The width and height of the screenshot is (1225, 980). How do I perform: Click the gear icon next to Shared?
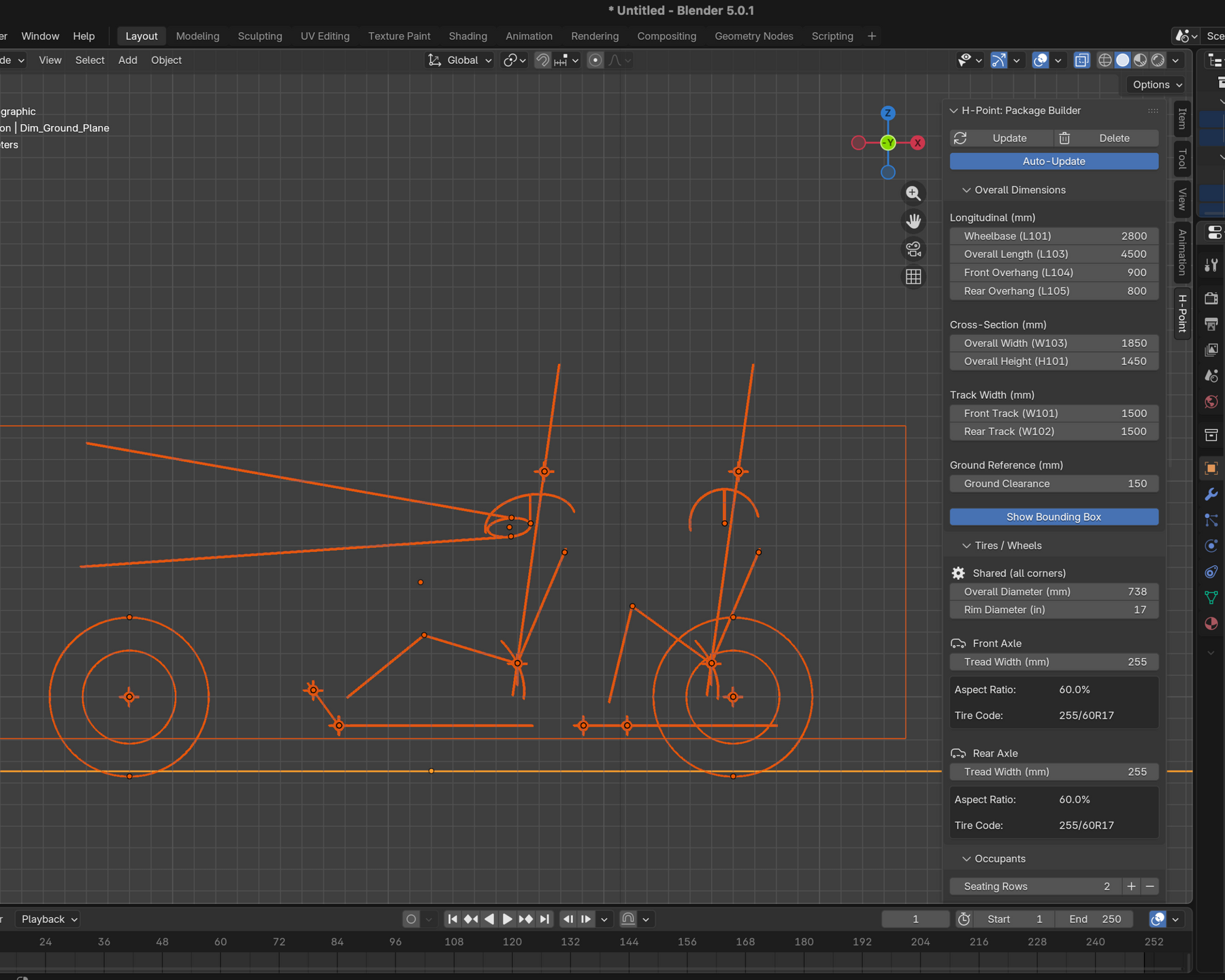958,573
